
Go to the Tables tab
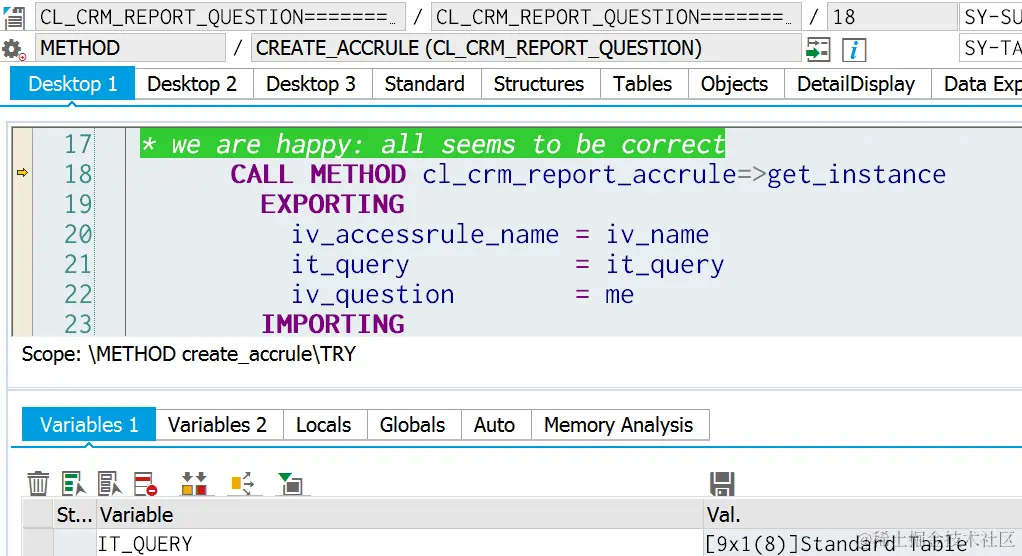pyautogui.click(x=642, y=84)
